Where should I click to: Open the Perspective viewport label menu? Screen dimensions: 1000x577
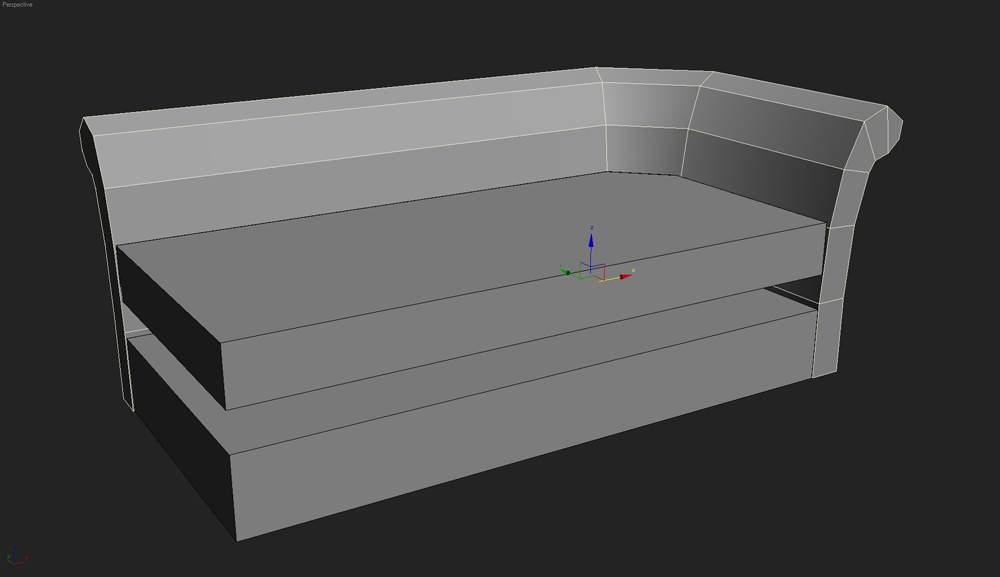tap(17, 5)
